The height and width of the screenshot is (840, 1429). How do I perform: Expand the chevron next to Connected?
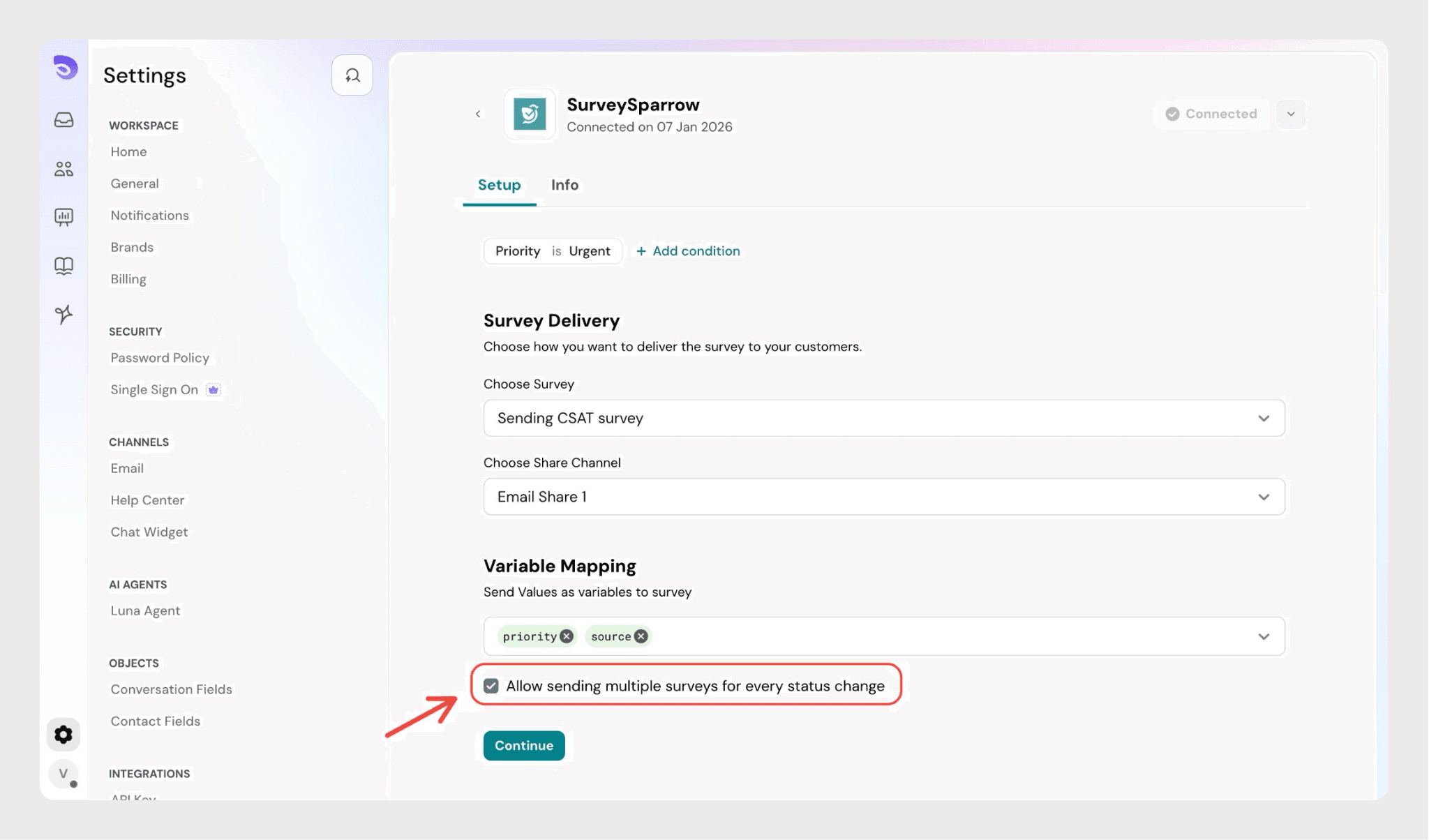[1291, 114]
